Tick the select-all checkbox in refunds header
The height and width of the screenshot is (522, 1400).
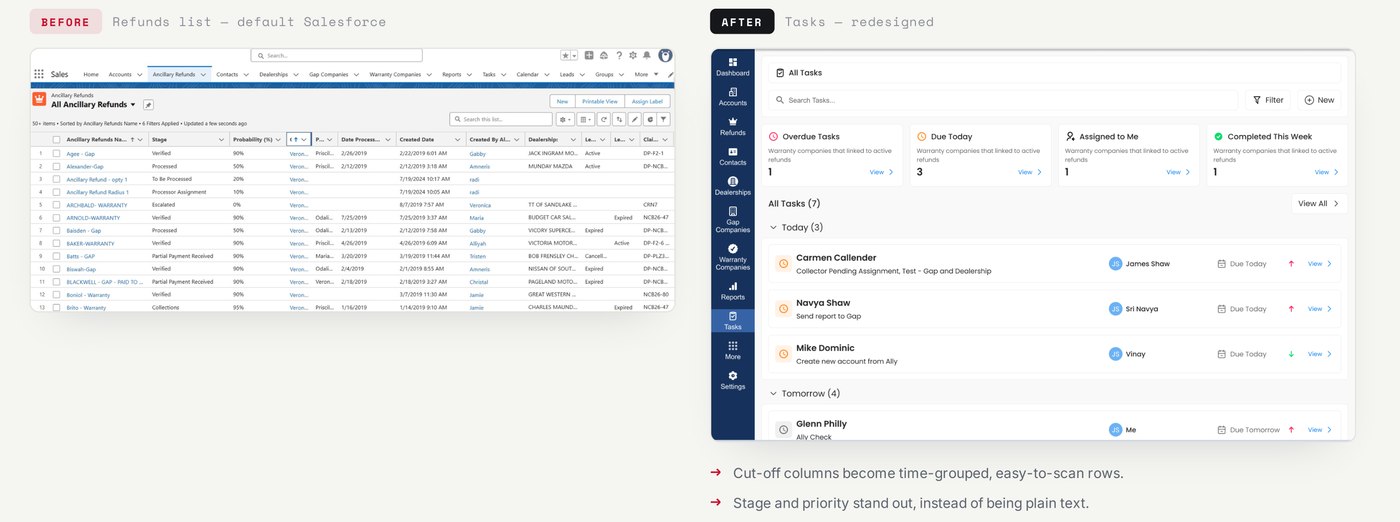(x=56, y=140)
